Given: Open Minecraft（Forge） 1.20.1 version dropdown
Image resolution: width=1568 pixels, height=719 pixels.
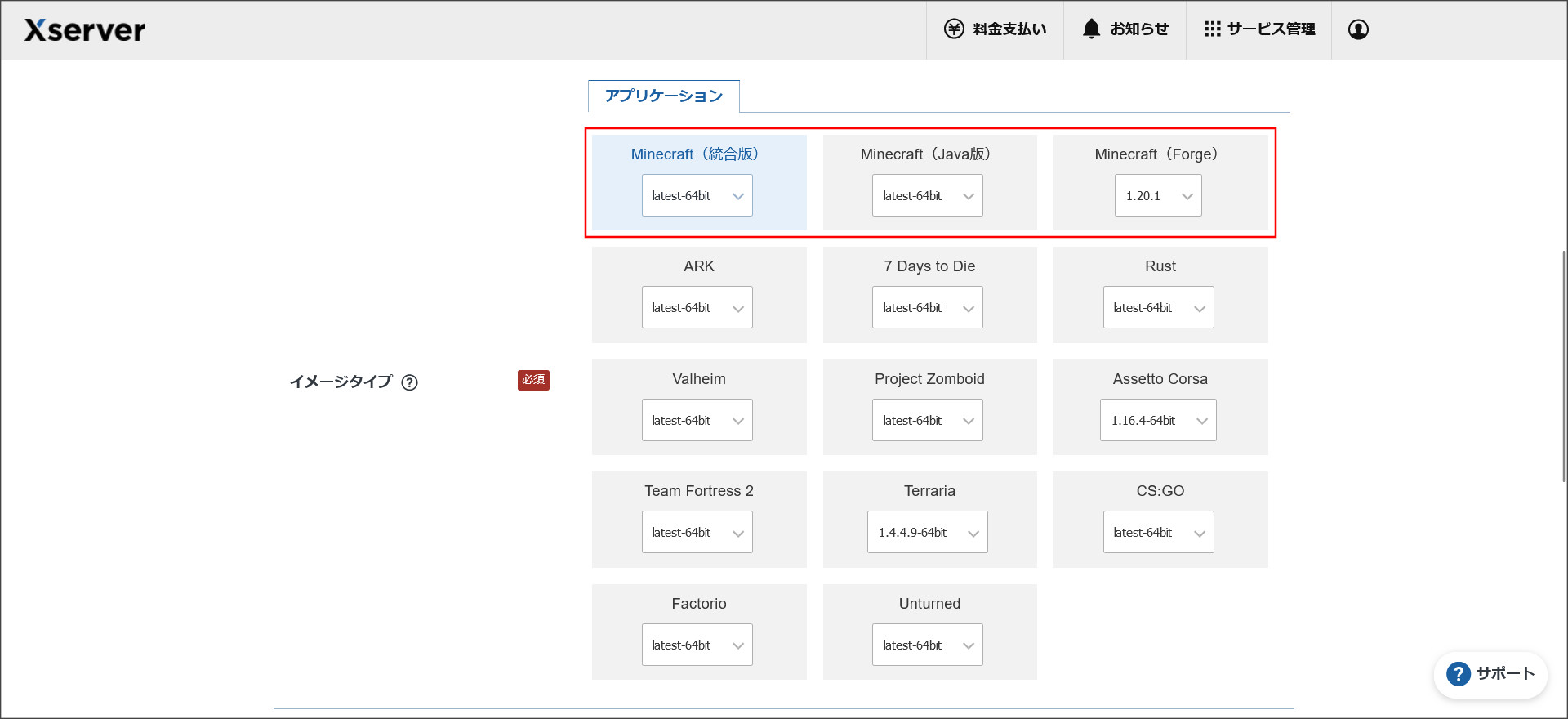Looking at the screenshot, I should click(x=1158, y=195).
